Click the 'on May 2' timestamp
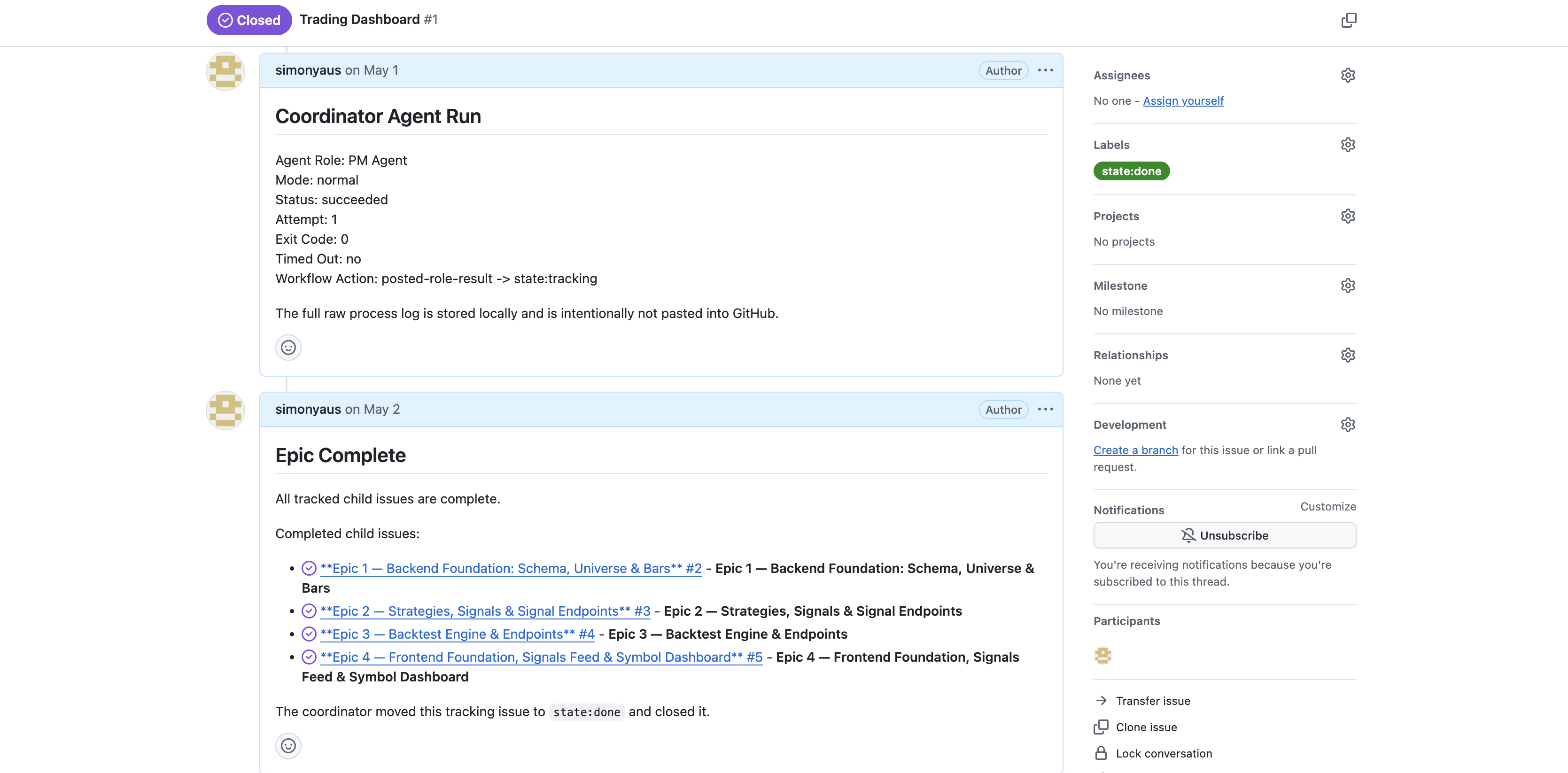The image size is (1568, 773). tap(372, 409)
